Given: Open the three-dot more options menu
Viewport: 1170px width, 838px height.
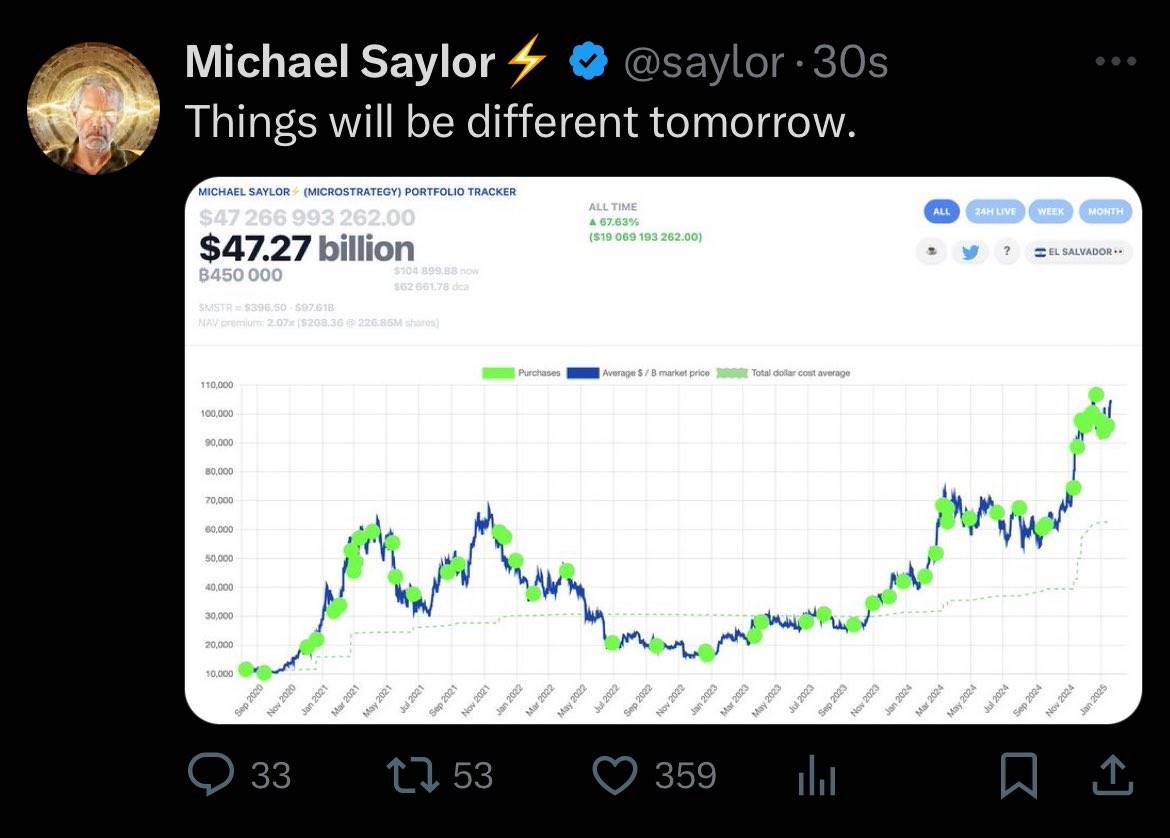Looking at the screenshot, I should coord(1116,62).
